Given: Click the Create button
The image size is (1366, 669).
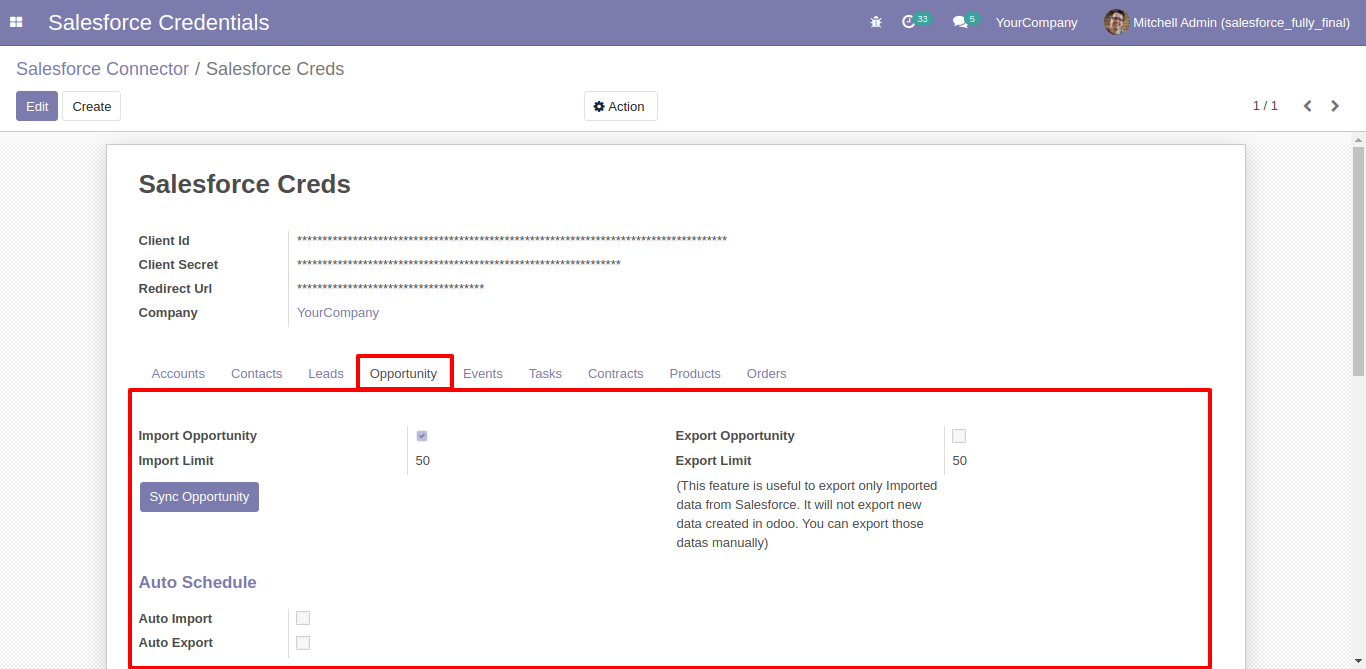Looking at the screenshot, I should tap(92, 106).
